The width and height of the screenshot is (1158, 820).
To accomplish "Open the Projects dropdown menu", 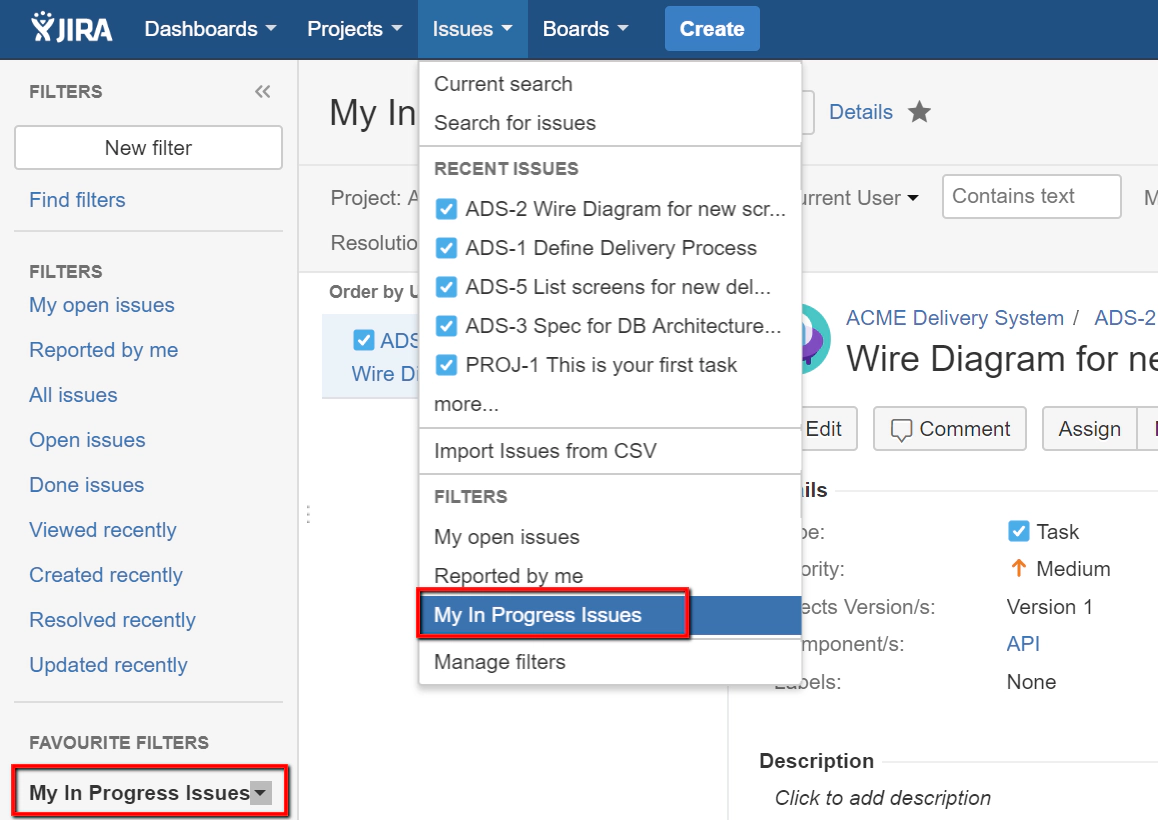I will point(354,29).
